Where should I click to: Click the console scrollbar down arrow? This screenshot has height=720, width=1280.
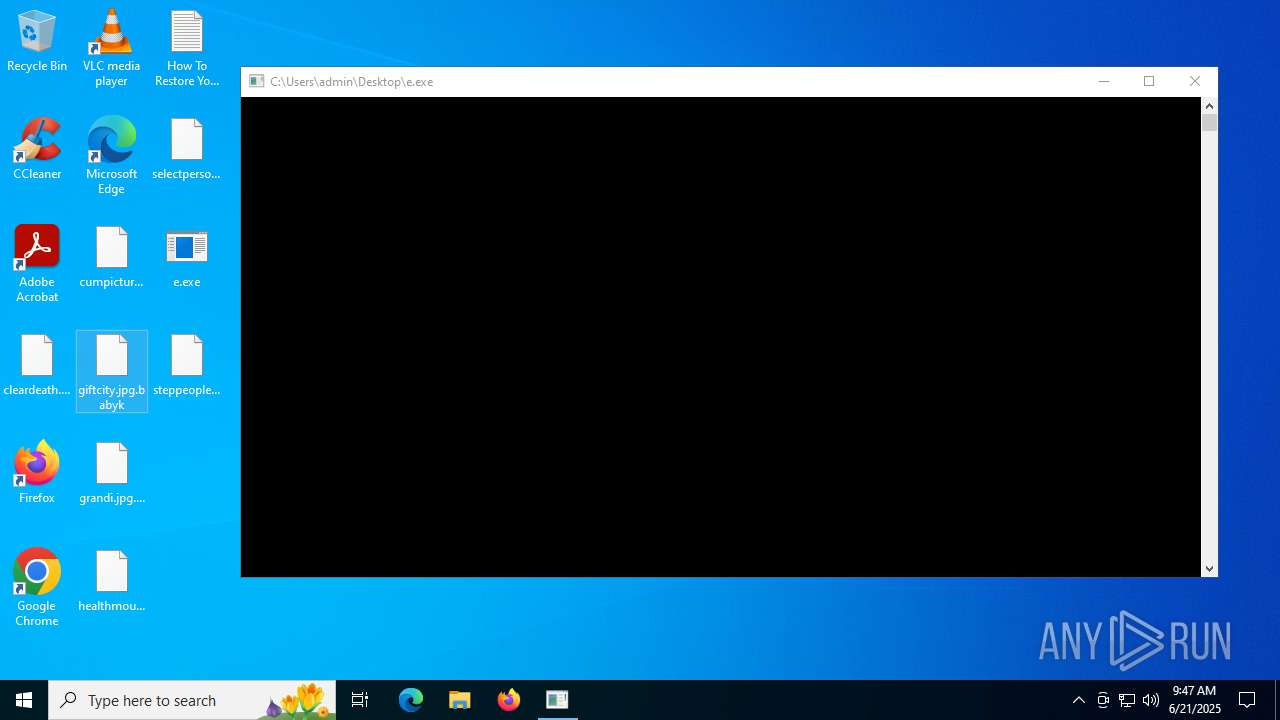[x=1209, y=569]
